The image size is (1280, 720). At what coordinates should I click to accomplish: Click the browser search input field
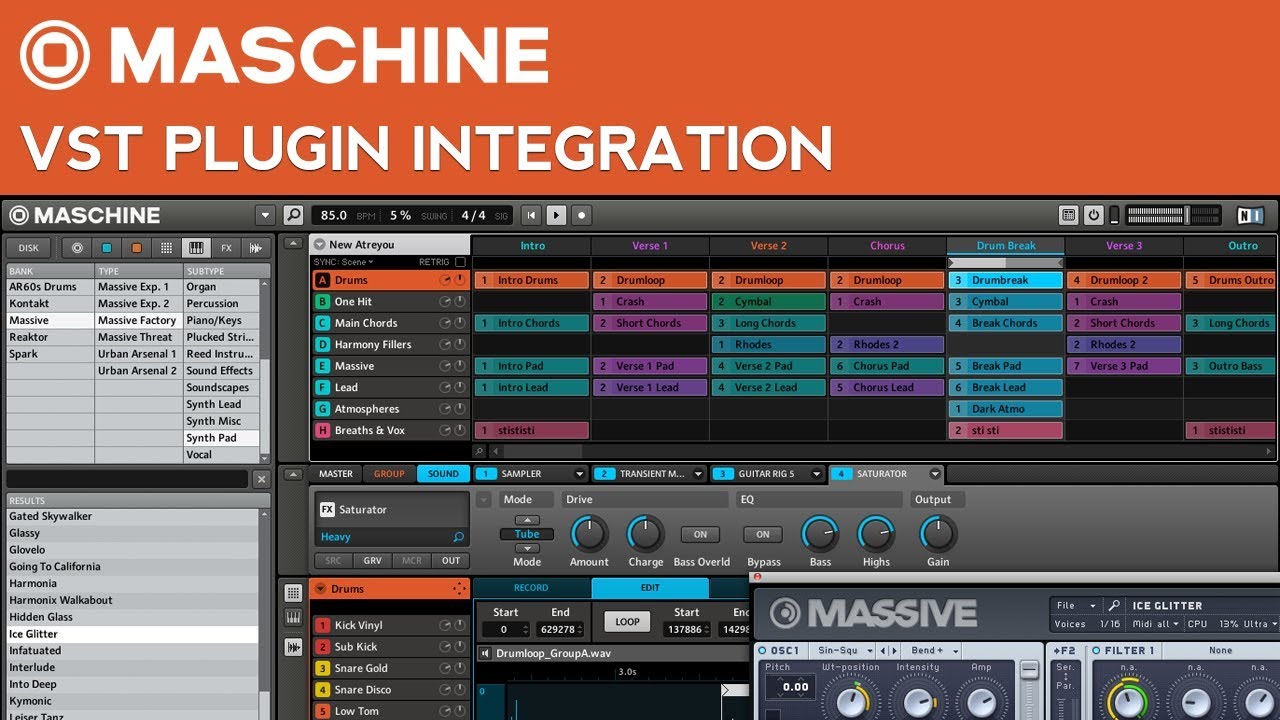coord(127,480)
